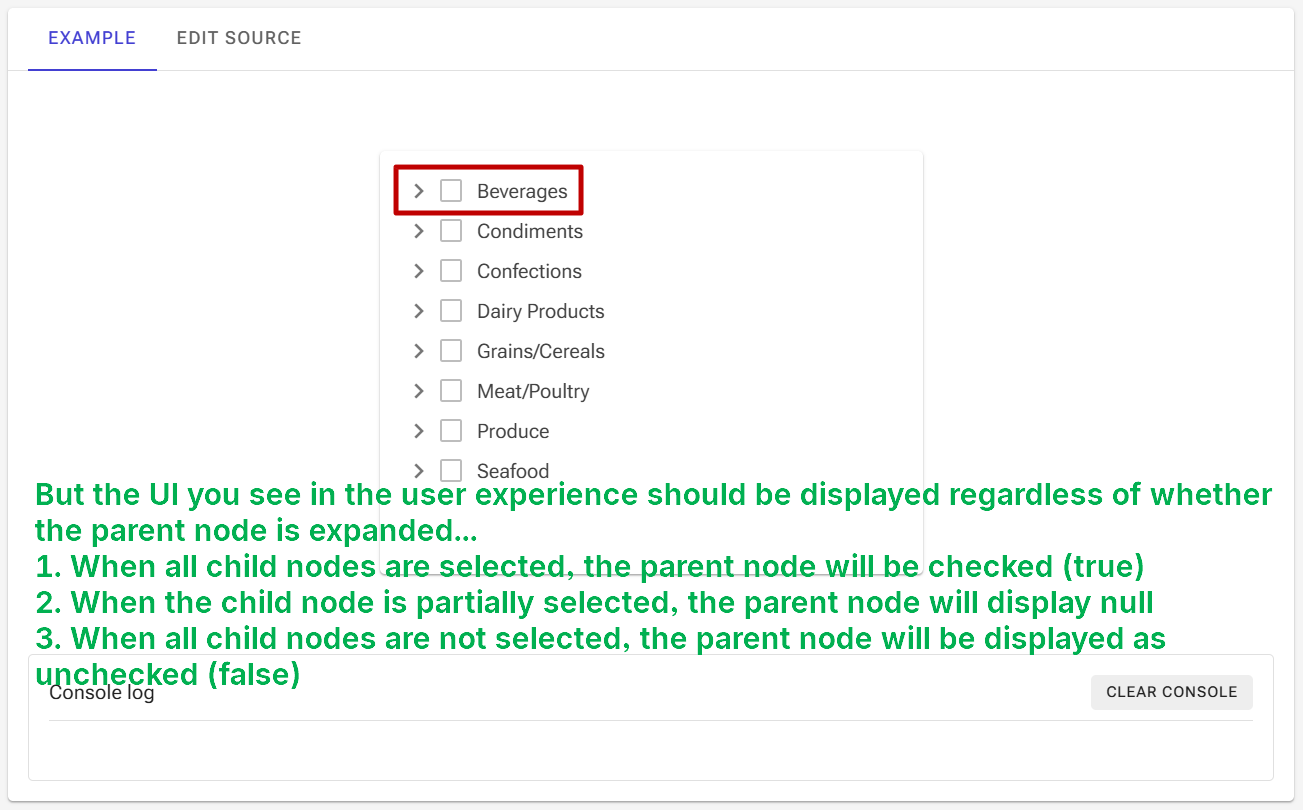Tick the Condiments checkbox

(451, 231)
